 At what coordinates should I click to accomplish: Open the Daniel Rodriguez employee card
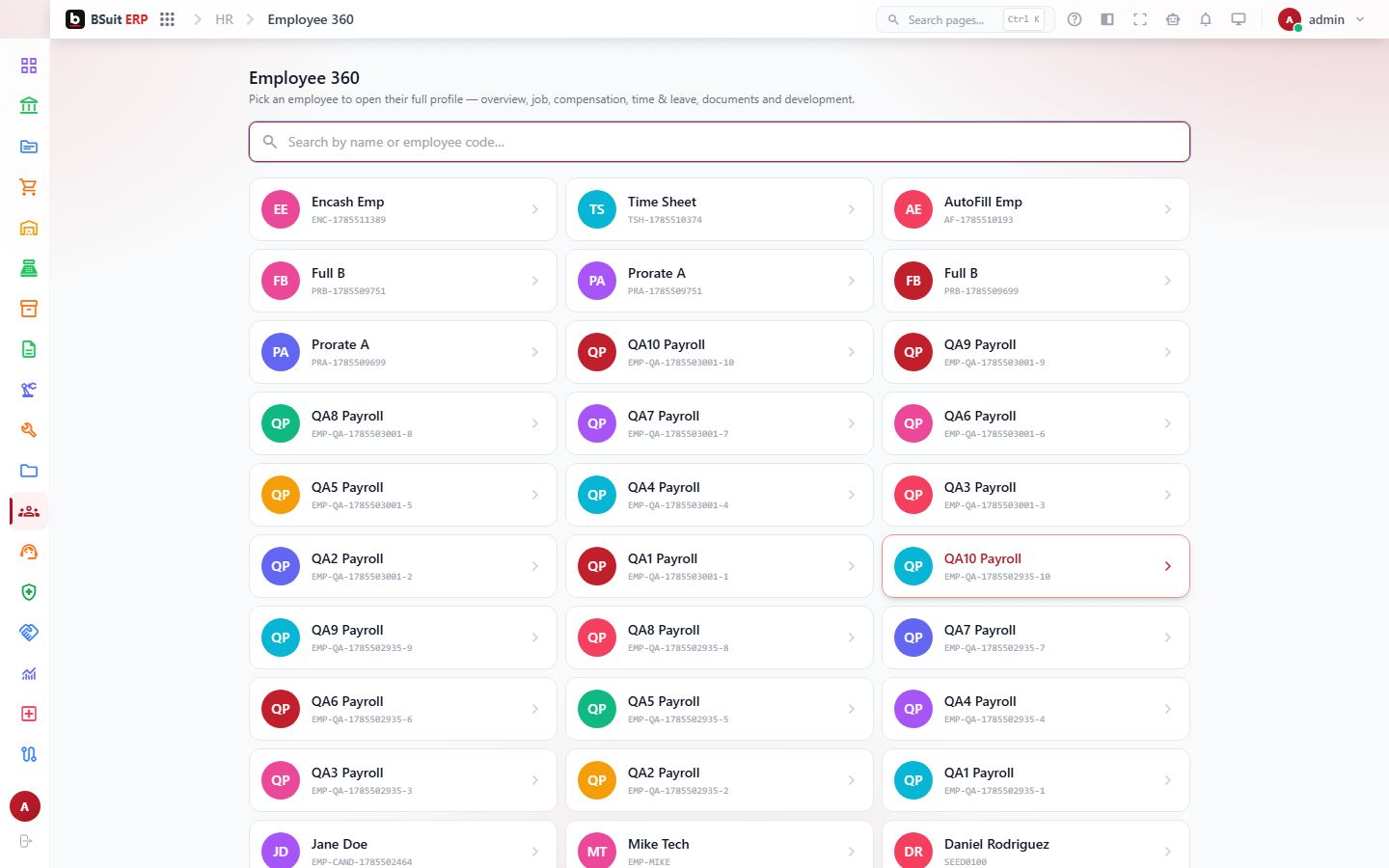1036,845
